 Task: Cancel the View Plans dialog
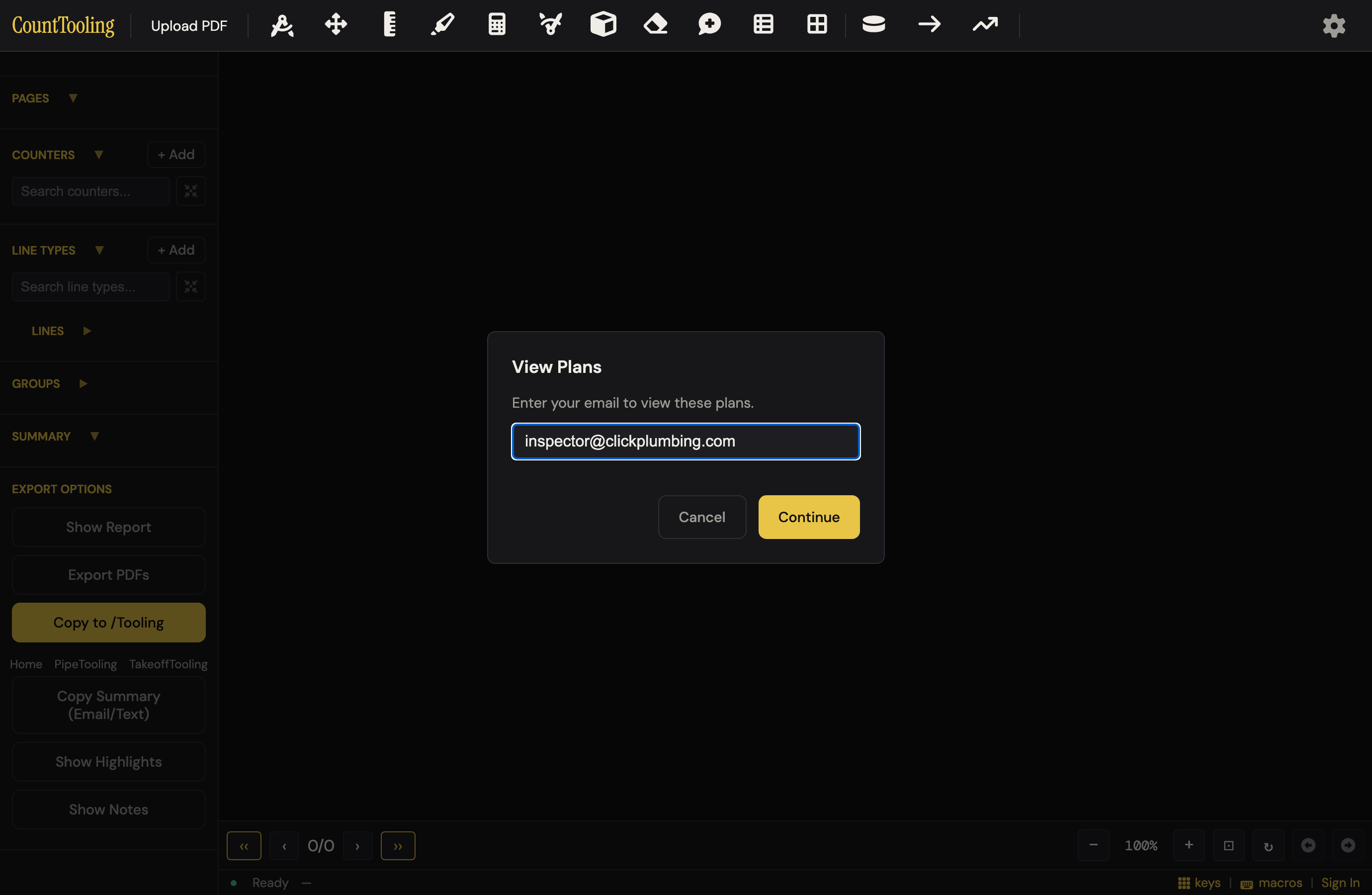tap(702, 517)
